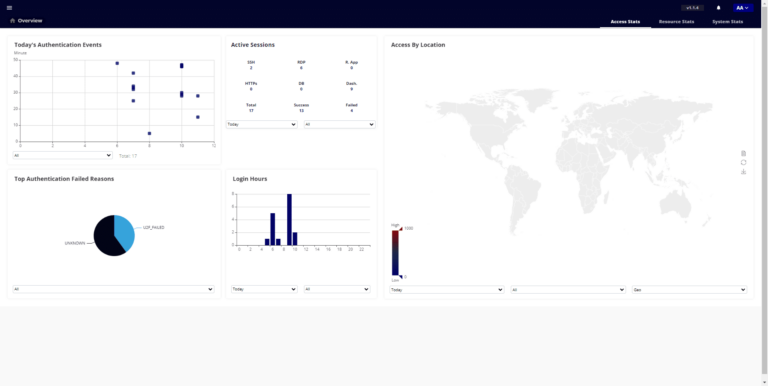Click the Total sessions value

coord(251,111)
